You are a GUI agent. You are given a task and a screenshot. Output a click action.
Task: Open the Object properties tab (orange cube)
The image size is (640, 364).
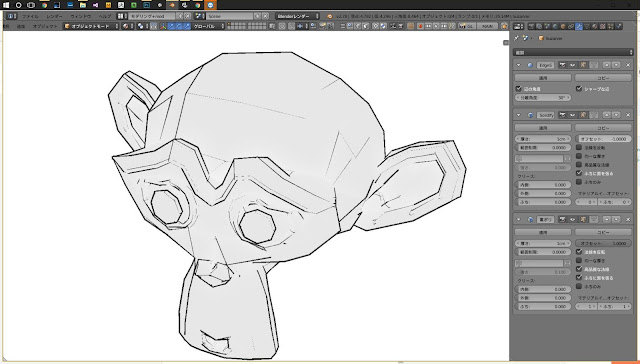point(563,26)
